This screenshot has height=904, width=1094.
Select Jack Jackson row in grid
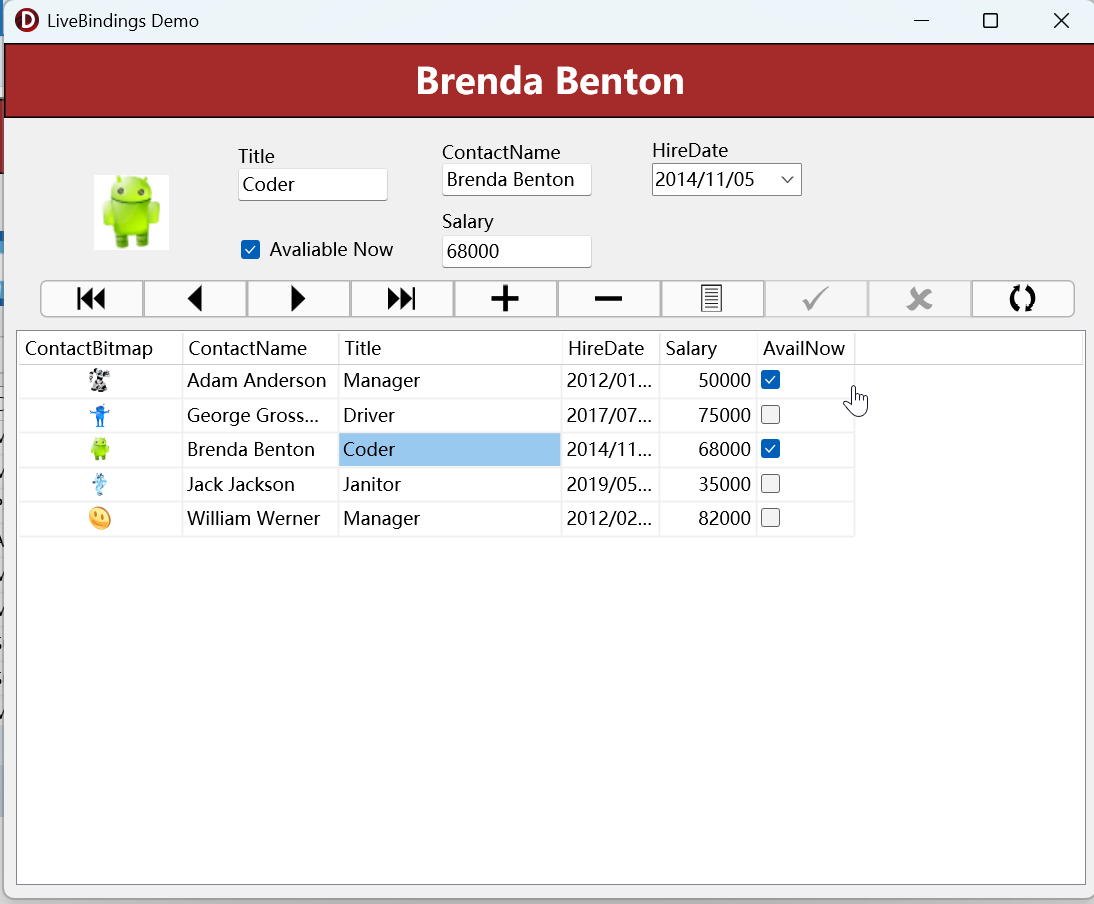(x=241, y=484)
